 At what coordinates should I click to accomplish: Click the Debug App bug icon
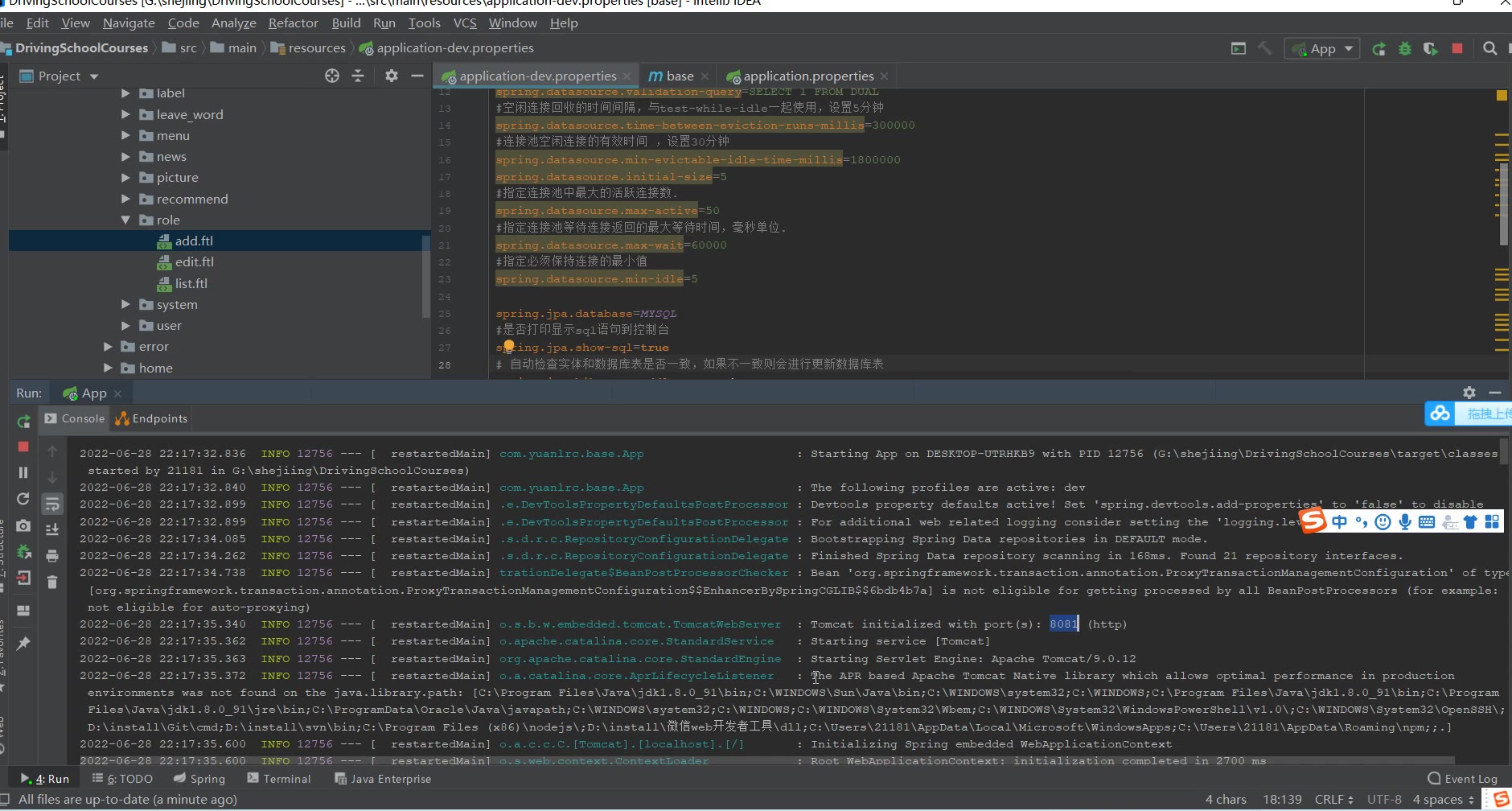point(1404,49)
